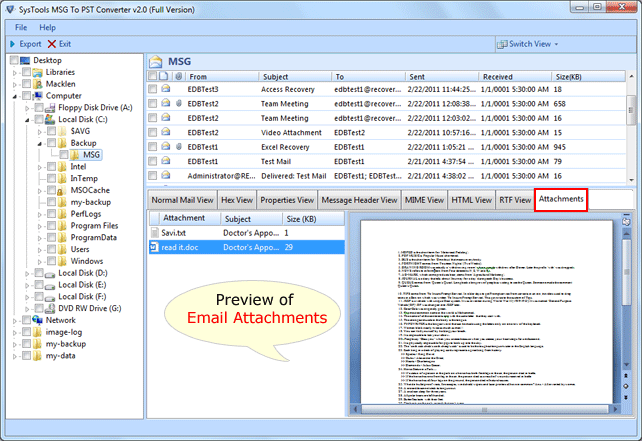Click the mail list vertical scrollbar thumb
This screenshot has height=441, width=642.
pos(631,110)
